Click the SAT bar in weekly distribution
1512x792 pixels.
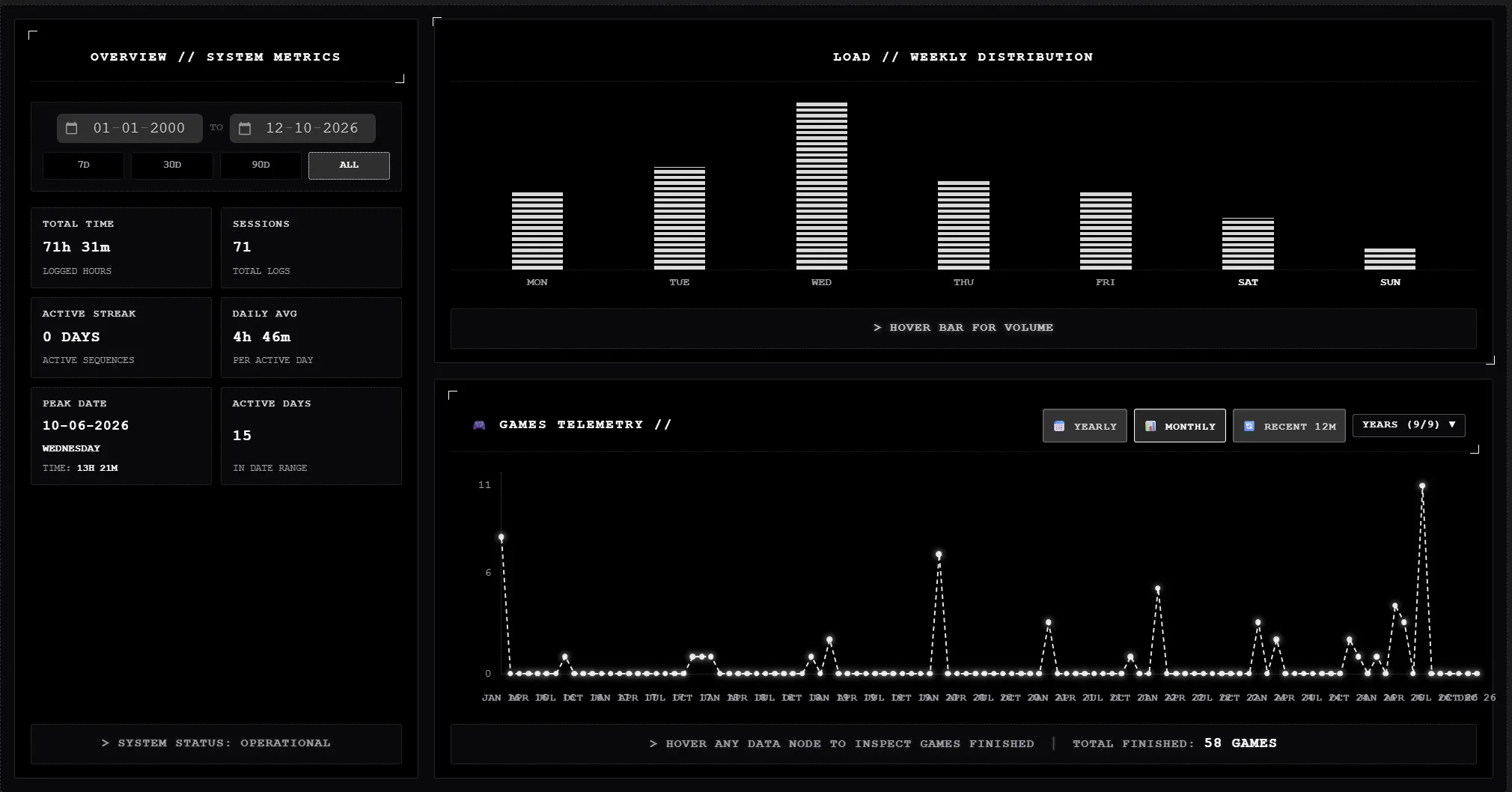1248,244
